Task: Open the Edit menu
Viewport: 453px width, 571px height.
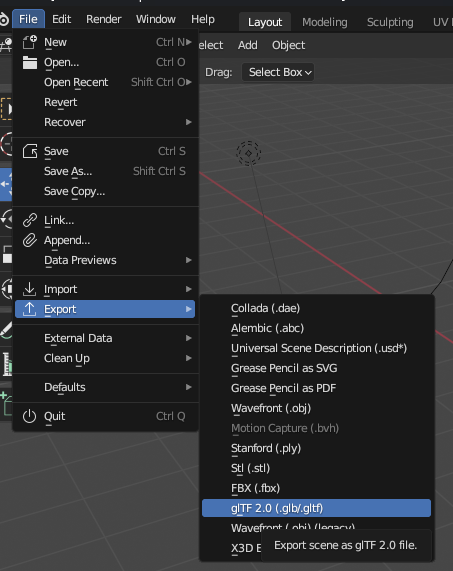Action: coord(62,19)
